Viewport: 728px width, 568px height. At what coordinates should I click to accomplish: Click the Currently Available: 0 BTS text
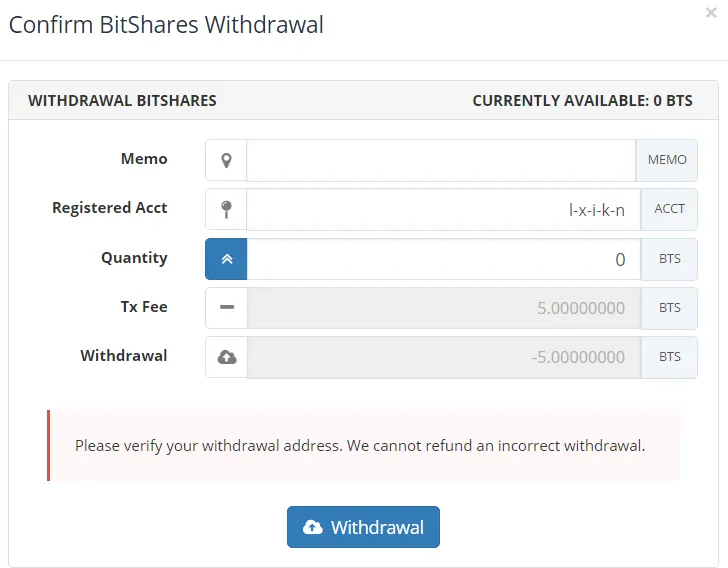click(x=582, y=101)
